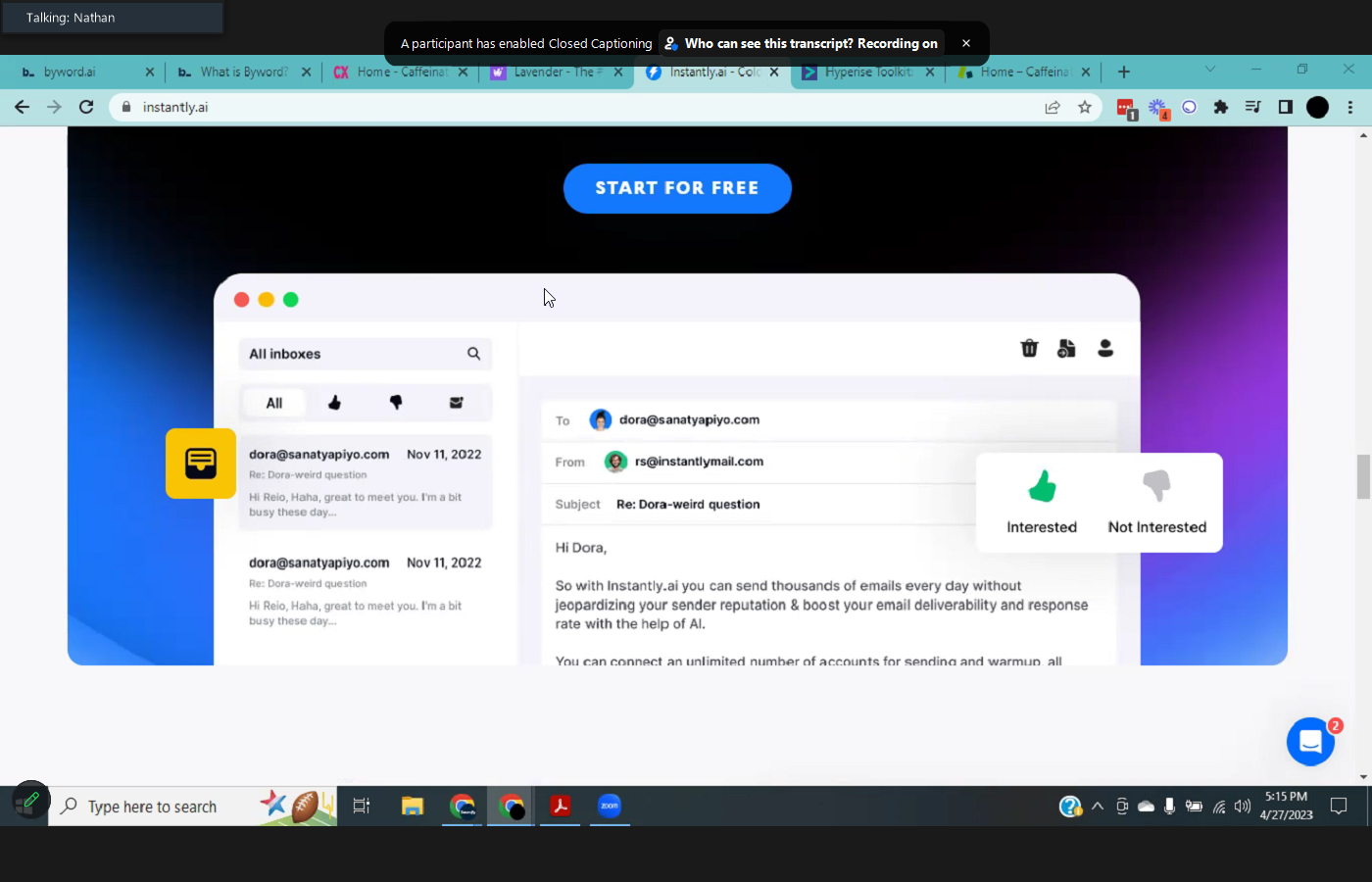
Task: Switch to the Lavender tab
Action: [554, 73]
